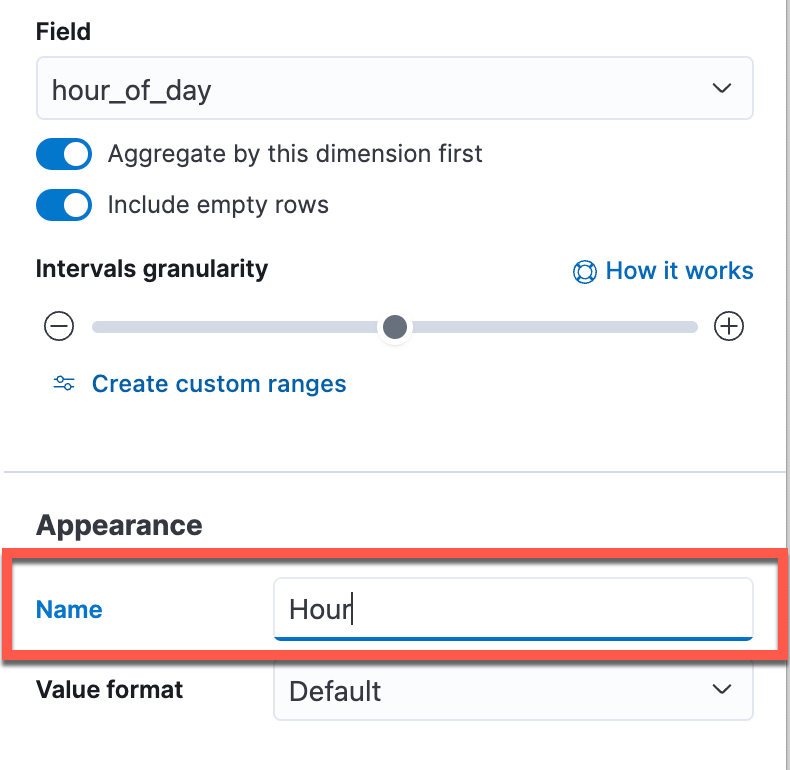Viewport: 790px width, 770px height.
Task: Turn off Include empty rows switch
Action: (x=64, y=205)
